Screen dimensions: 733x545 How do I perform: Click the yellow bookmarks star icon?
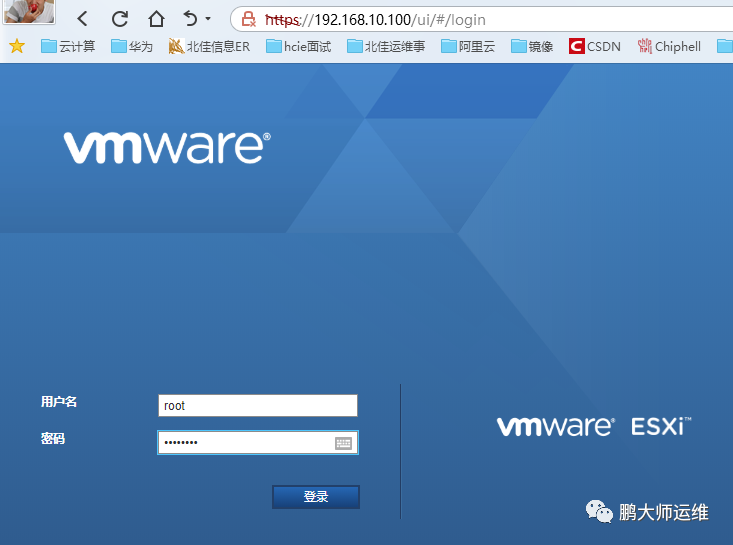tap(17, 46)
